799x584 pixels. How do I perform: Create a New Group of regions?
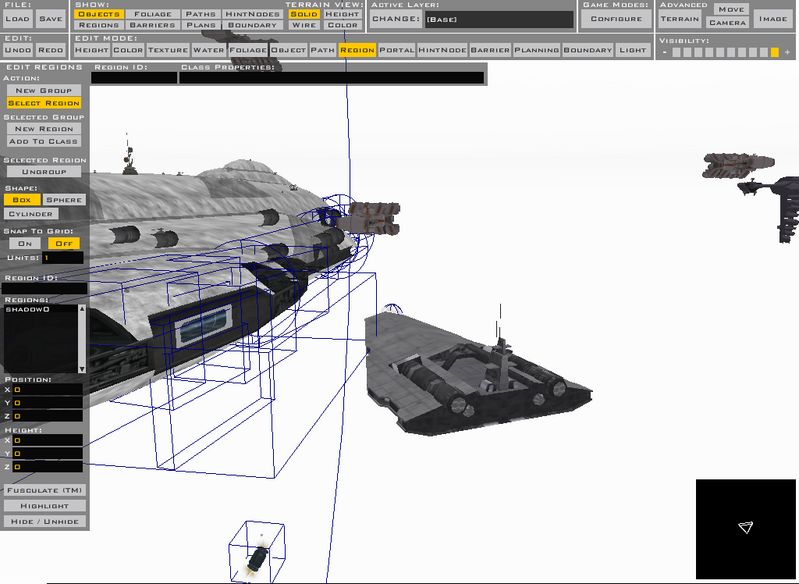click(44, 90)
